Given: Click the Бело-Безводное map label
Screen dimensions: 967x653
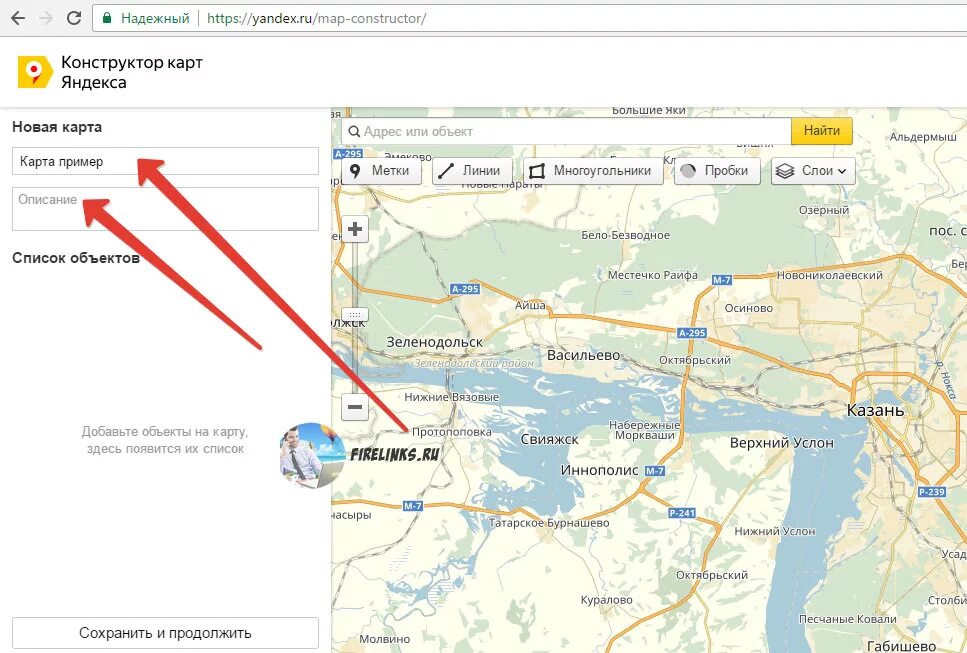Looking at the screenshot, I should click(625, 235).
